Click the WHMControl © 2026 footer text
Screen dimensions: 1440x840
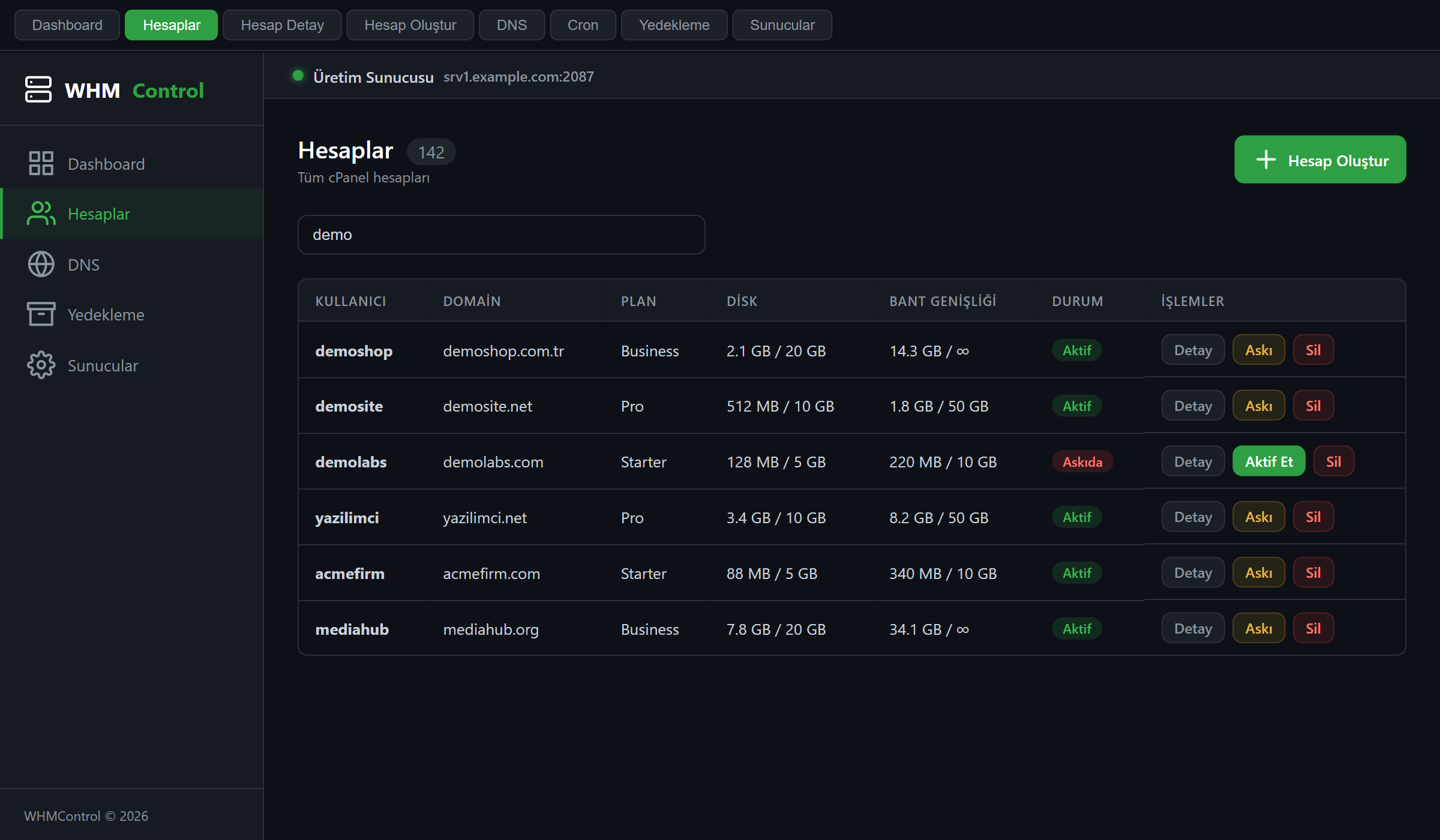86,816
